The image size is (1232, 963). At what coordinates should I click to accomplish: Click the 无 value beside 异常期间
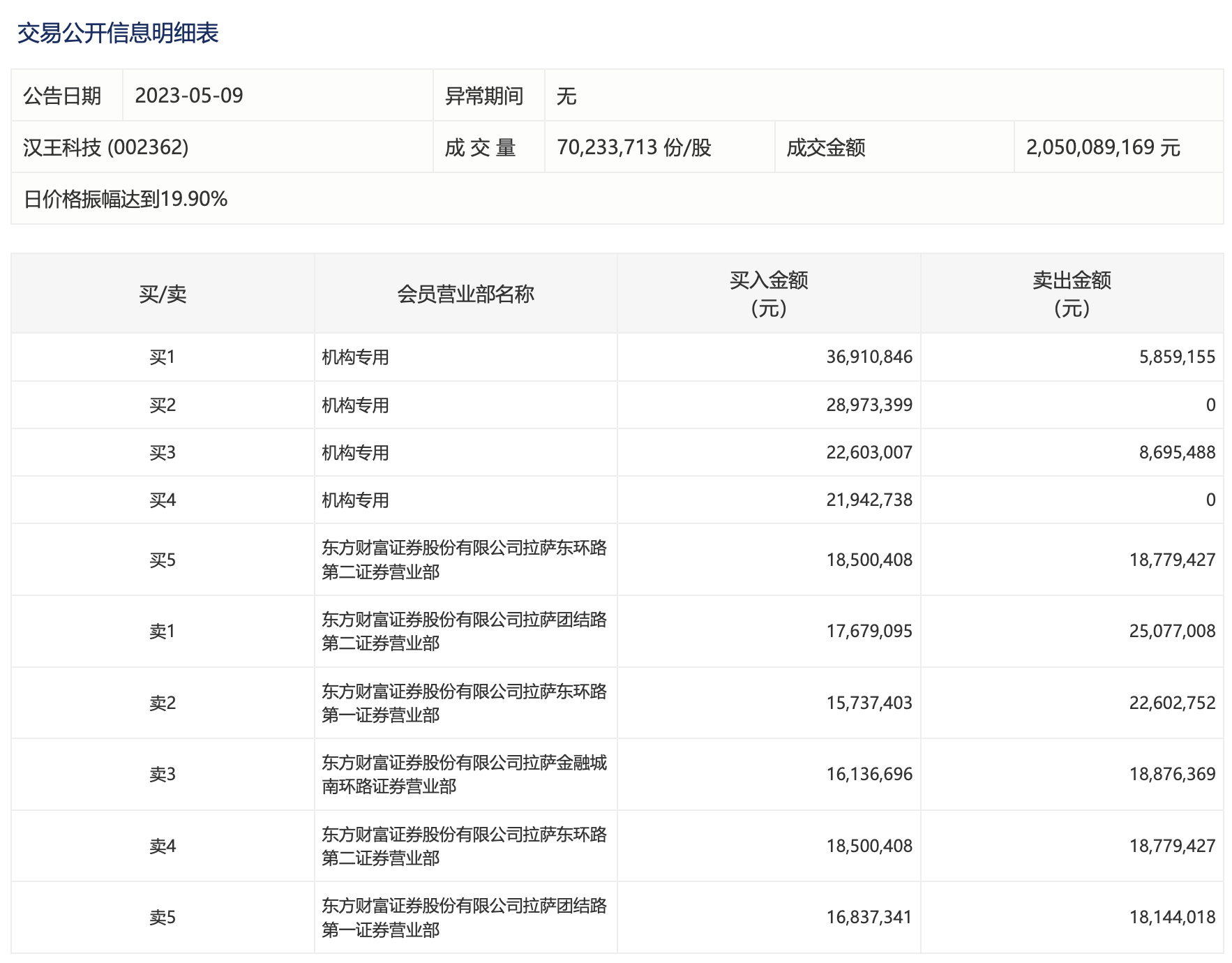(x=566, y=96)
